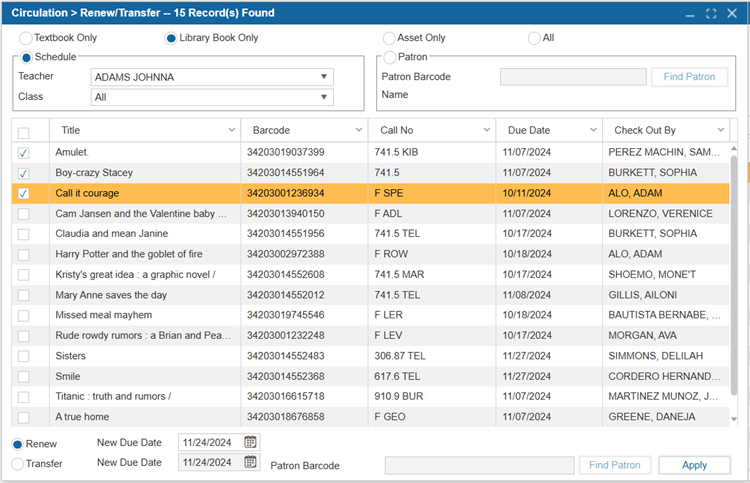Focus the top Patron Barcode field
750x483 pixels.
pos(573,77)
